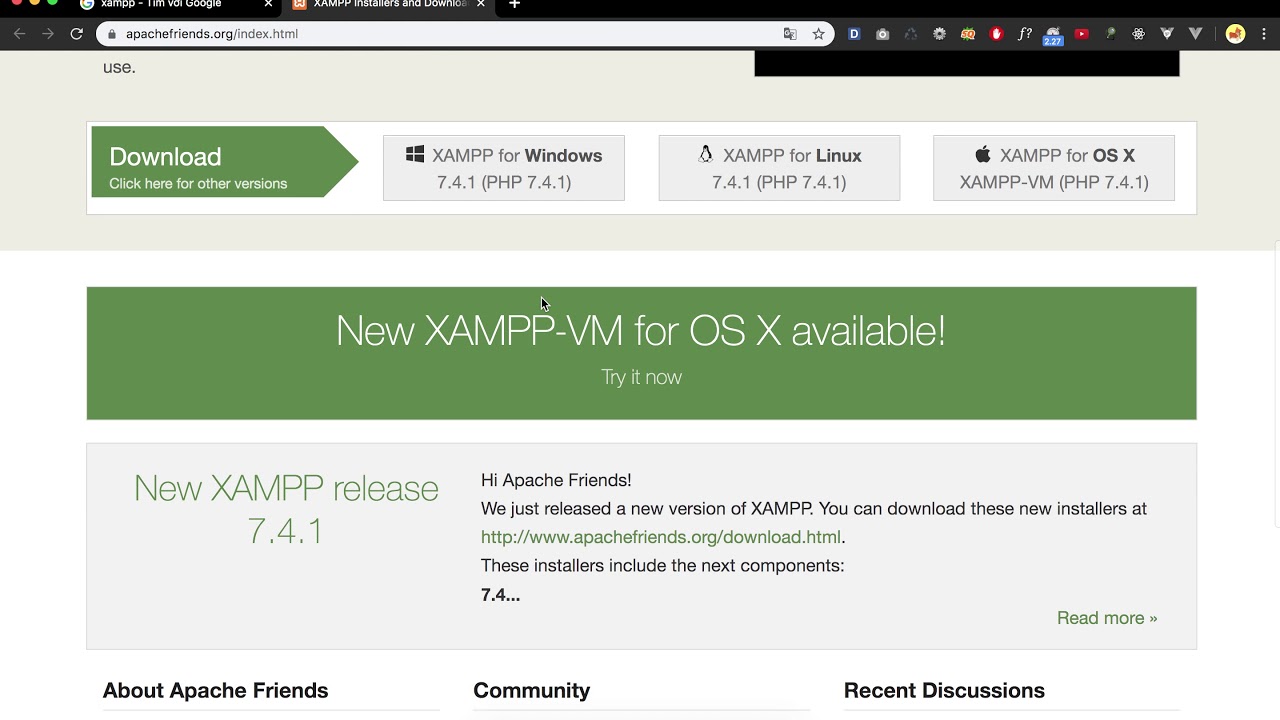
Task: Close the xampp Google search tab
Action: tap(268, 4)
